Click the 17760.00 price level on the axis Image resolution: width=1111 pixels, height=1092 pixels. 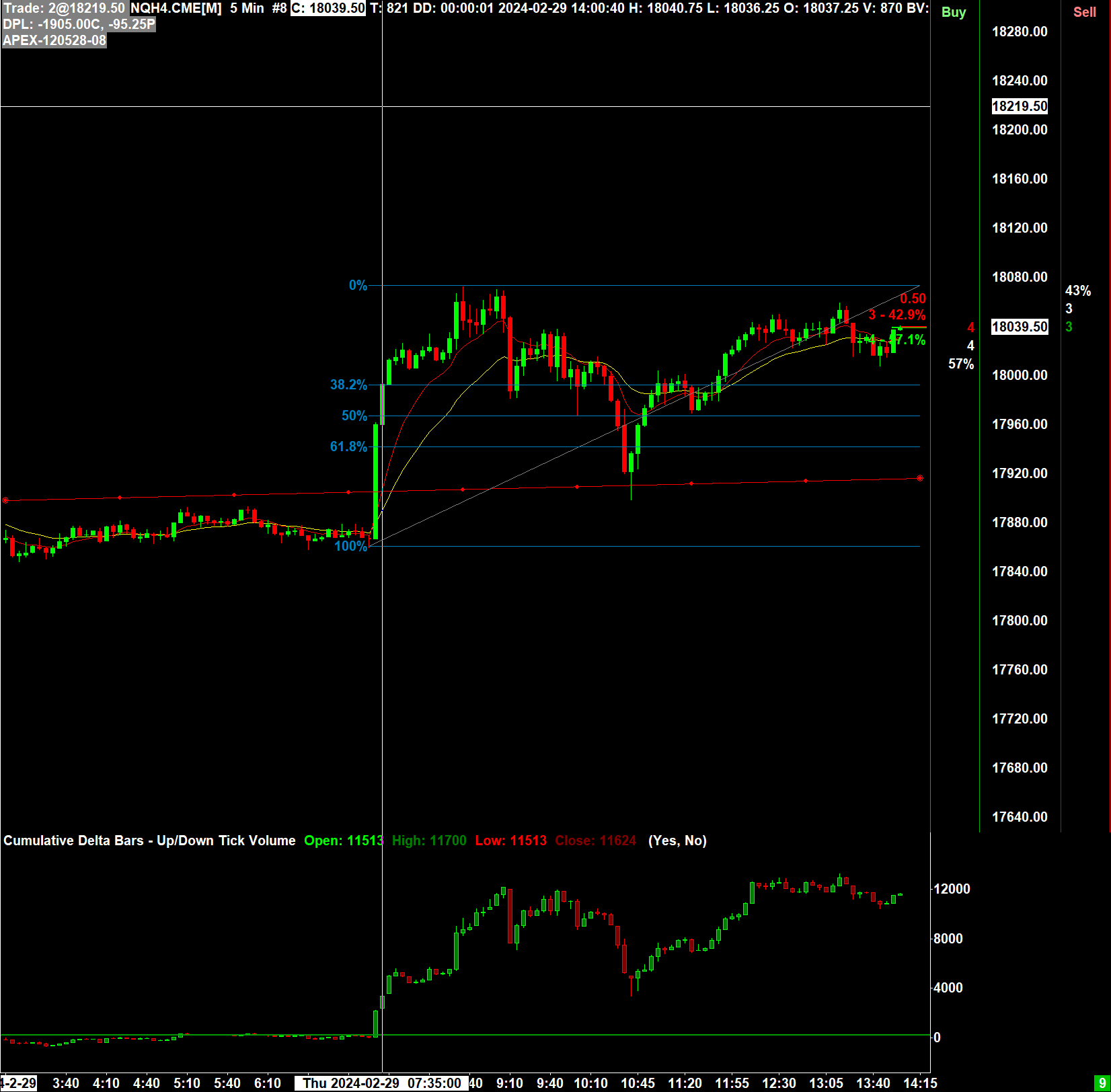coord(1020,670)
